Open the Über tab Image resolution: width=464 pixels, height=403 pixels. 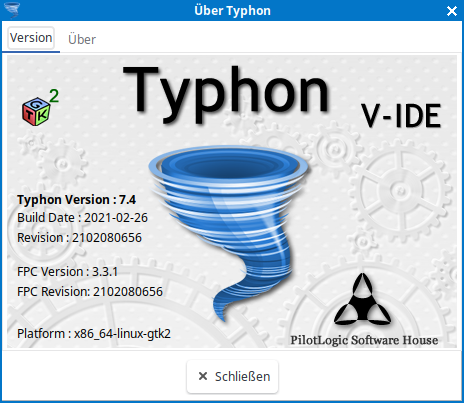tap(82, 39)
